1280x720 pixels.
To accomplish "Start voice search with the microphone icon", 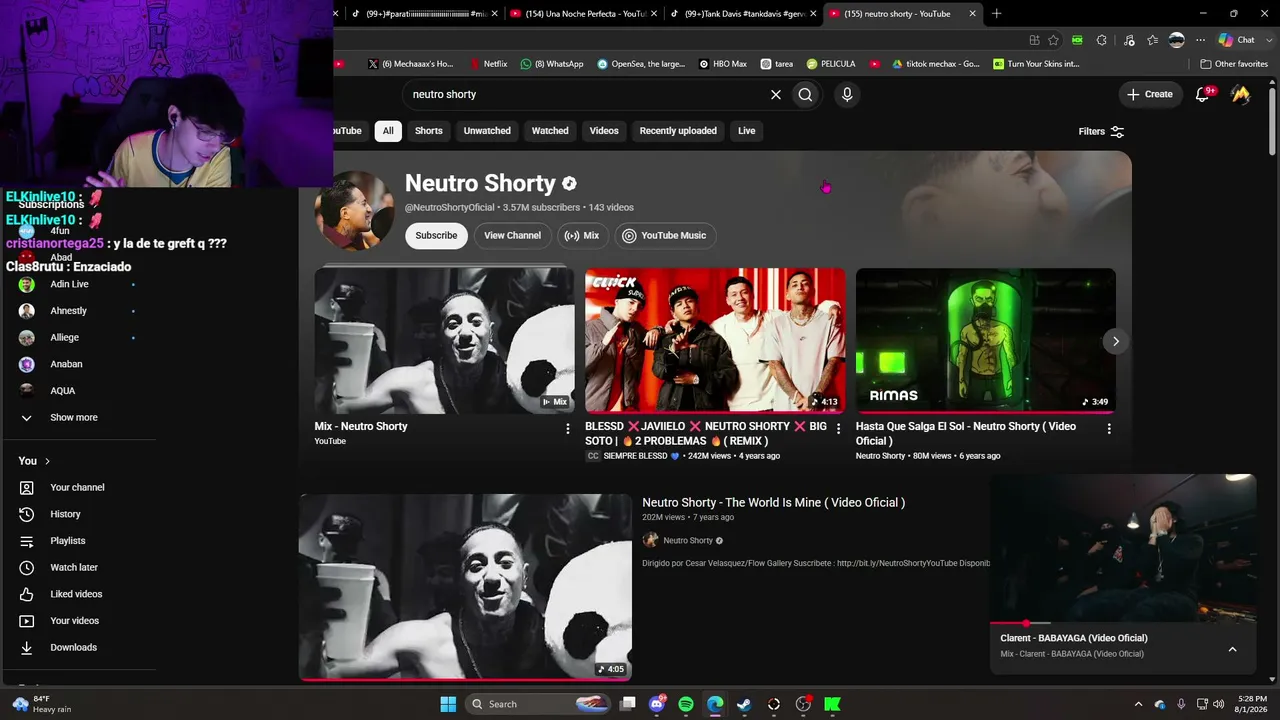I will click(x=847, y=94).
